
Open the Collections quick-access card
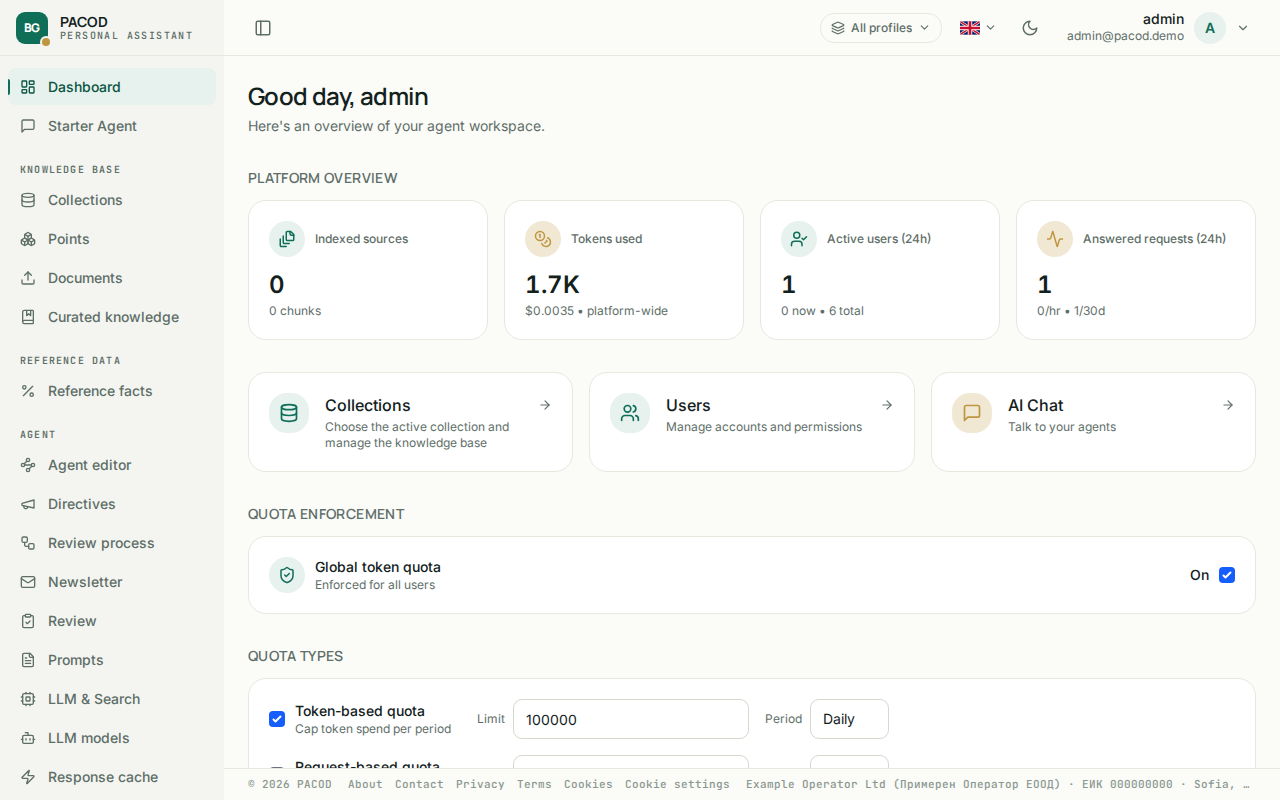click(x=410, y=422)
